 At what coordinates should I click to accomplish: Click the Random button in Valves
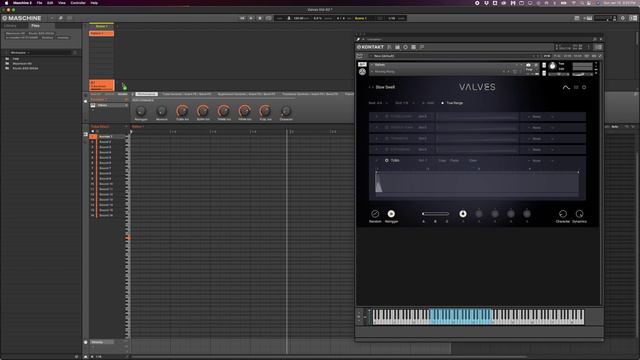tap(375, 213)
